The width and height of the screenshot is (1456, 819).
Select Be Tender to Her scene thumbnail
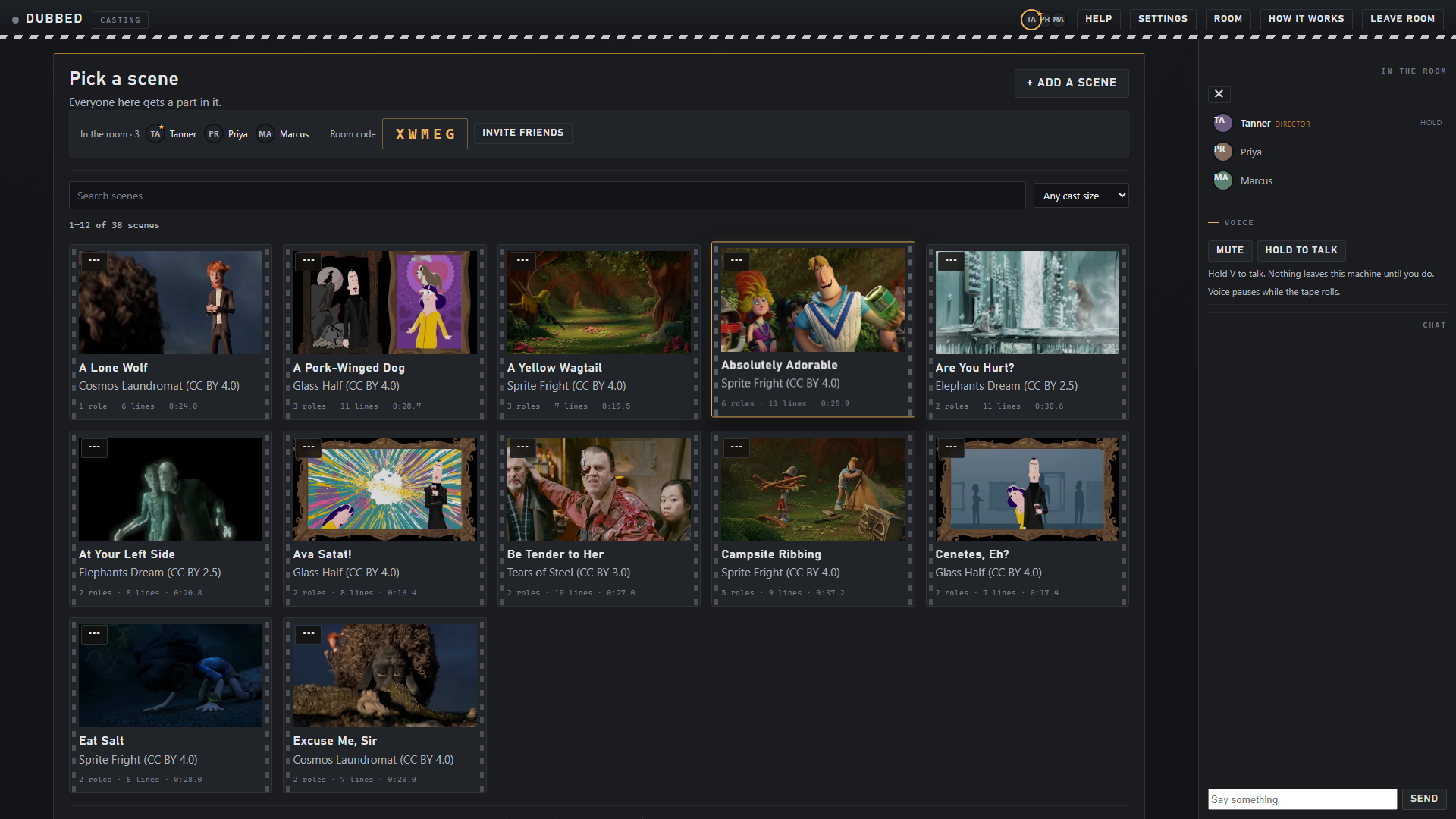click(598, 489)
